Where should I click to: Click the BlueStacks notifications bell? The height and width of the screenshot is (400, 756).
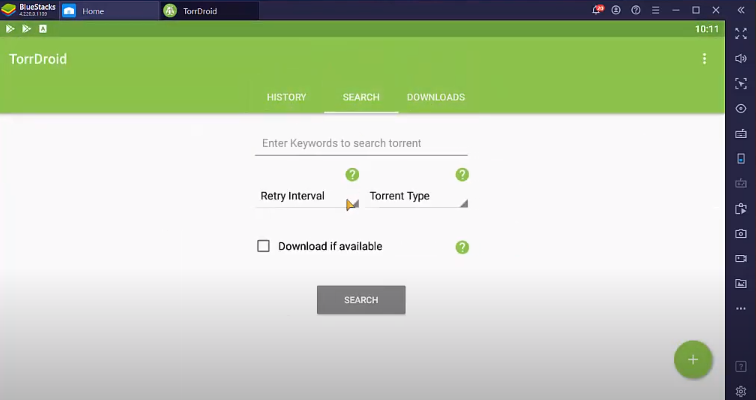(597, 10)
